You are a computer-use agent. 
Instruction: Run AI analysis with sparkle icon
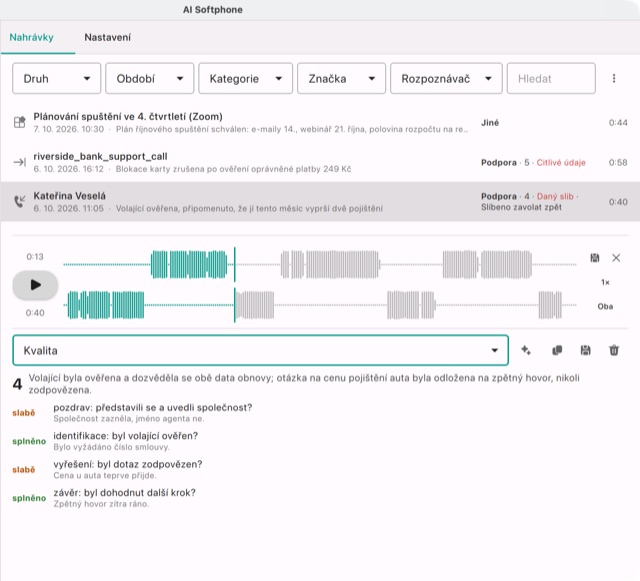[526, 350]
